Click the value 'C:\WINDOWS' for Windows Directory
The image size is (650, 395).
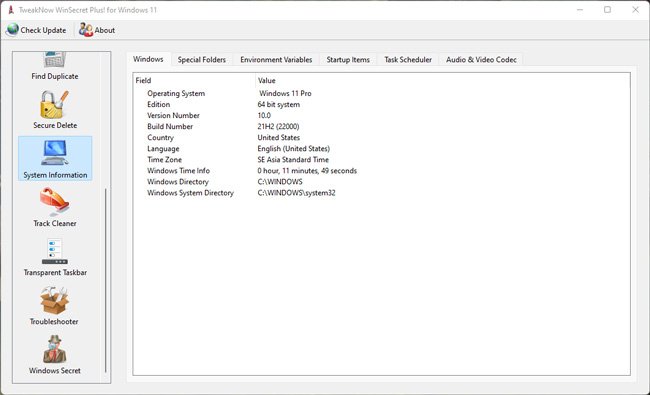280,182
